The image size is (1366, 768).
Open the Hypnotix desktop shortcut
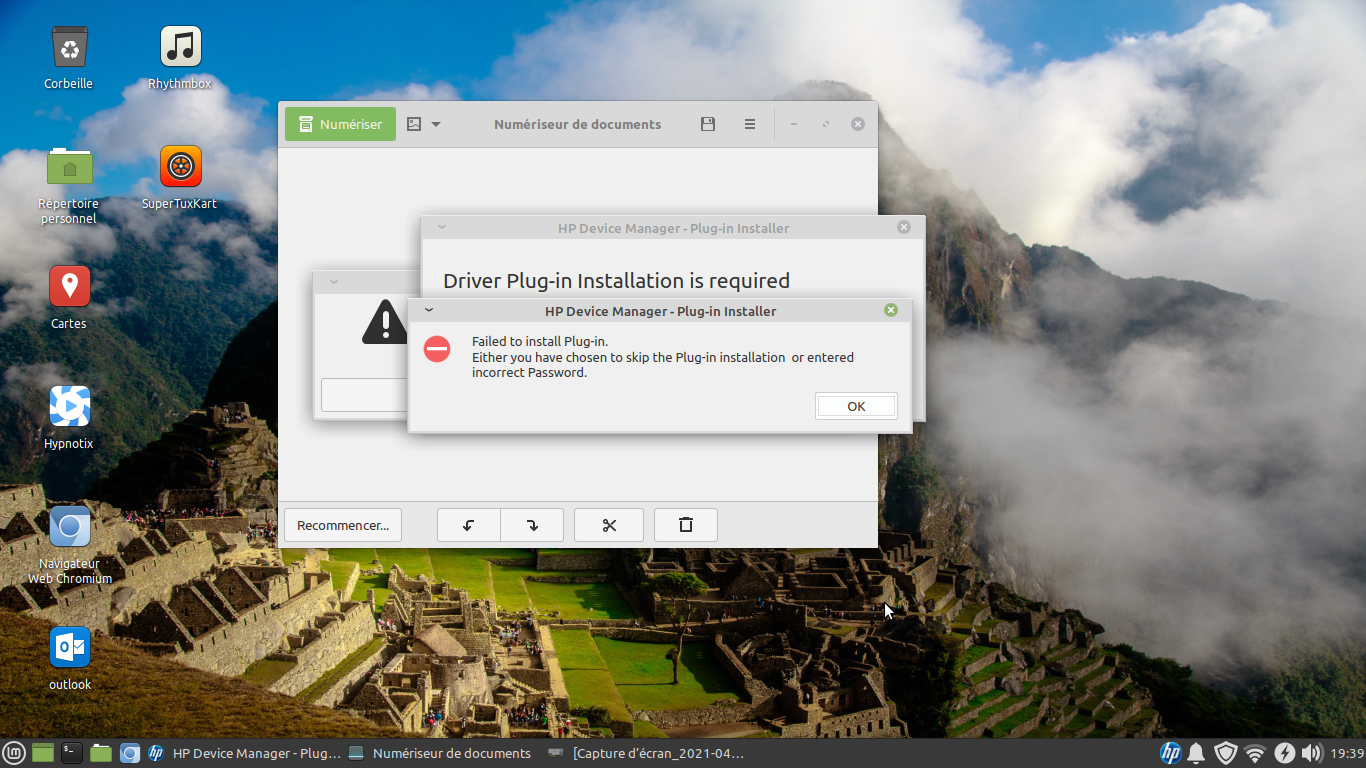pyautogui.click(x=69, y=407)
